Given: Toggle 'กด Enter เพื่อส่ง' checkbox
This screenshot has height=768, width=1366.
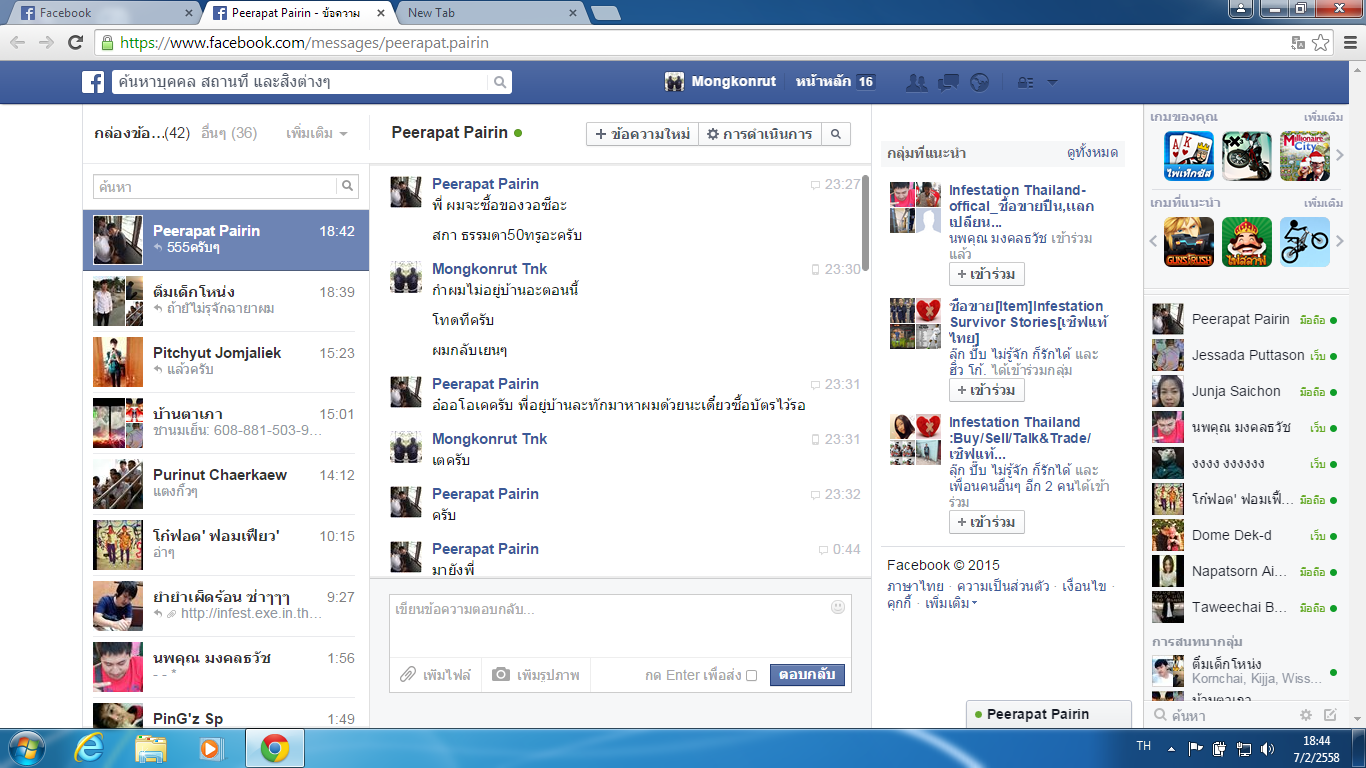Looking at the screenshot, I should tap(751, 675).
